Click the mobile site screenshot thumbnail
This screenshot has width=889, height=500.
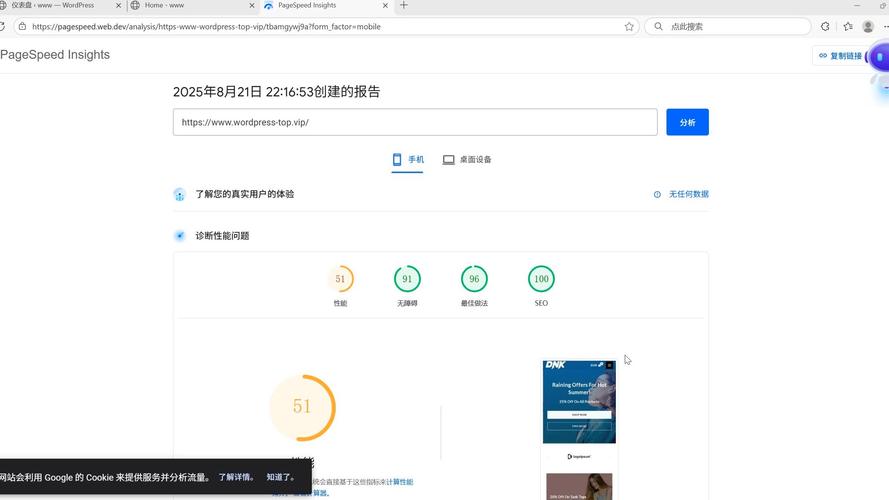point(579,401)
